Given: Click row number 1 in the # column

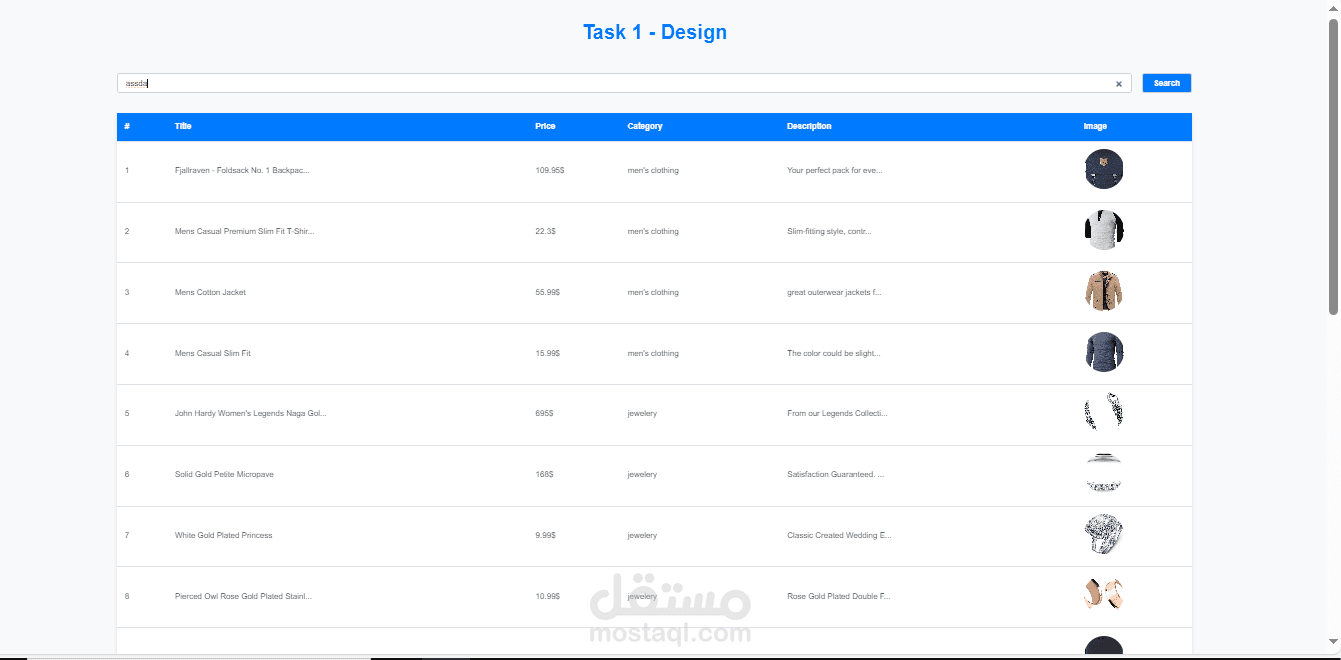Looking at the screenshot, I should [x=127, y=170].
